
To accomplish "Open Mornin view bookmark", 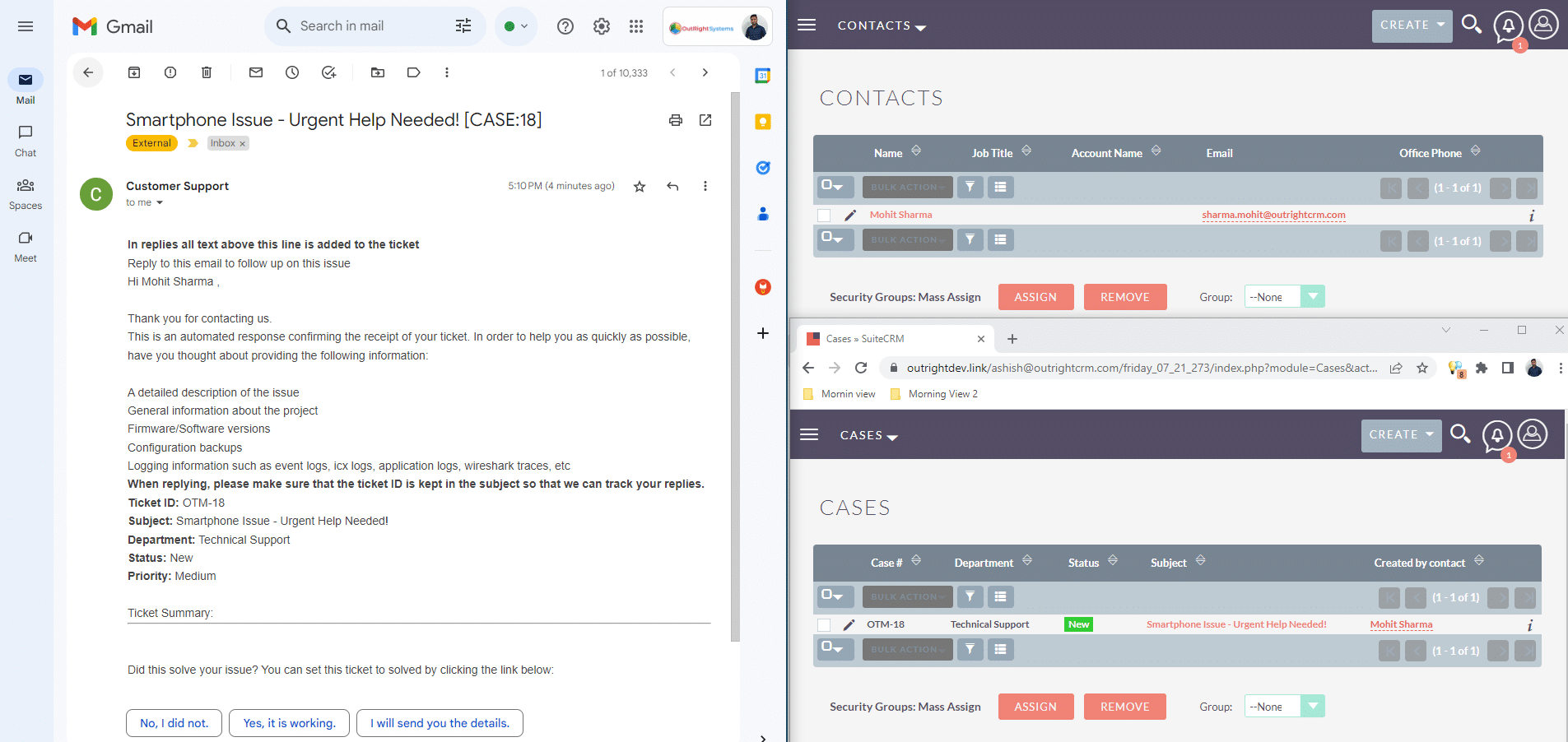I will pyautogui.click(x=840, y=394).
